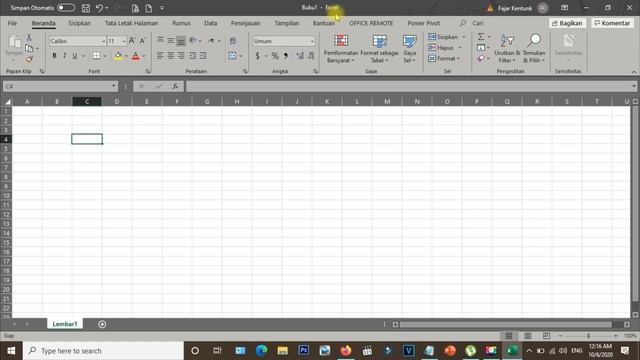This screenshot has height=360, width=640.
Task: Open the Calibri font name dropdown
Action: (x=103, y=41)
